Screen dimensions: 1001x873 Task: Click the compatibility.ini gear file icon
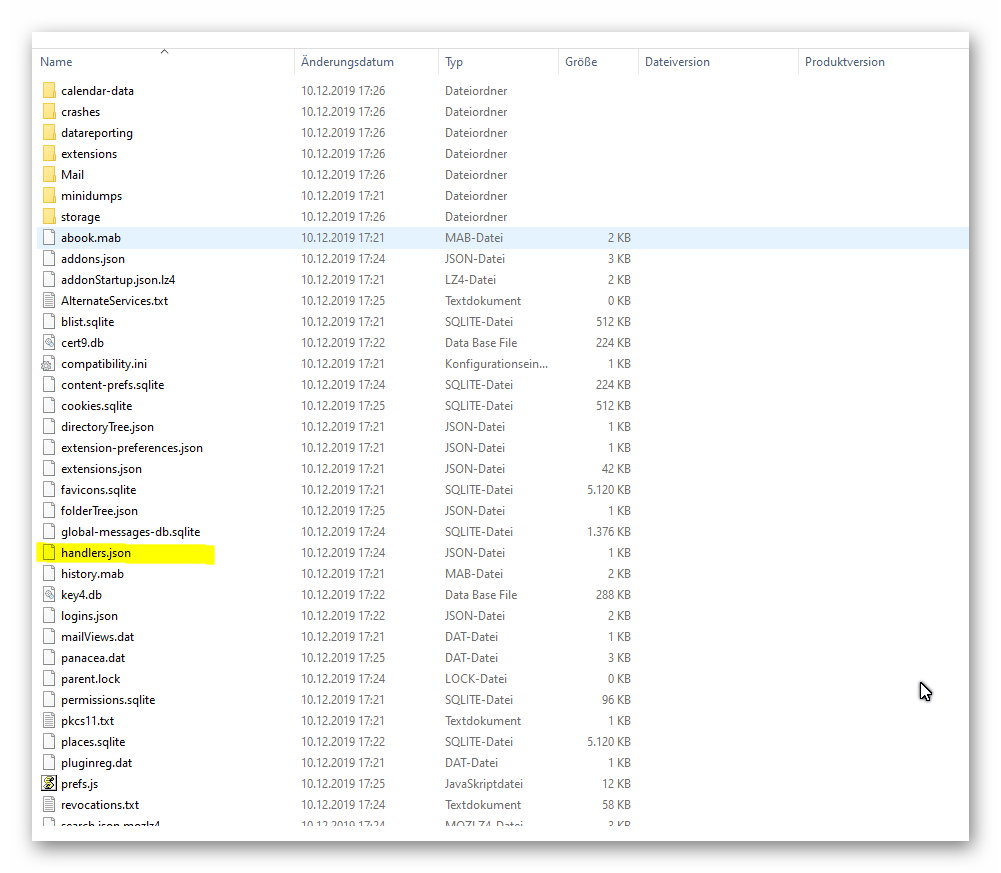[49, 363]
